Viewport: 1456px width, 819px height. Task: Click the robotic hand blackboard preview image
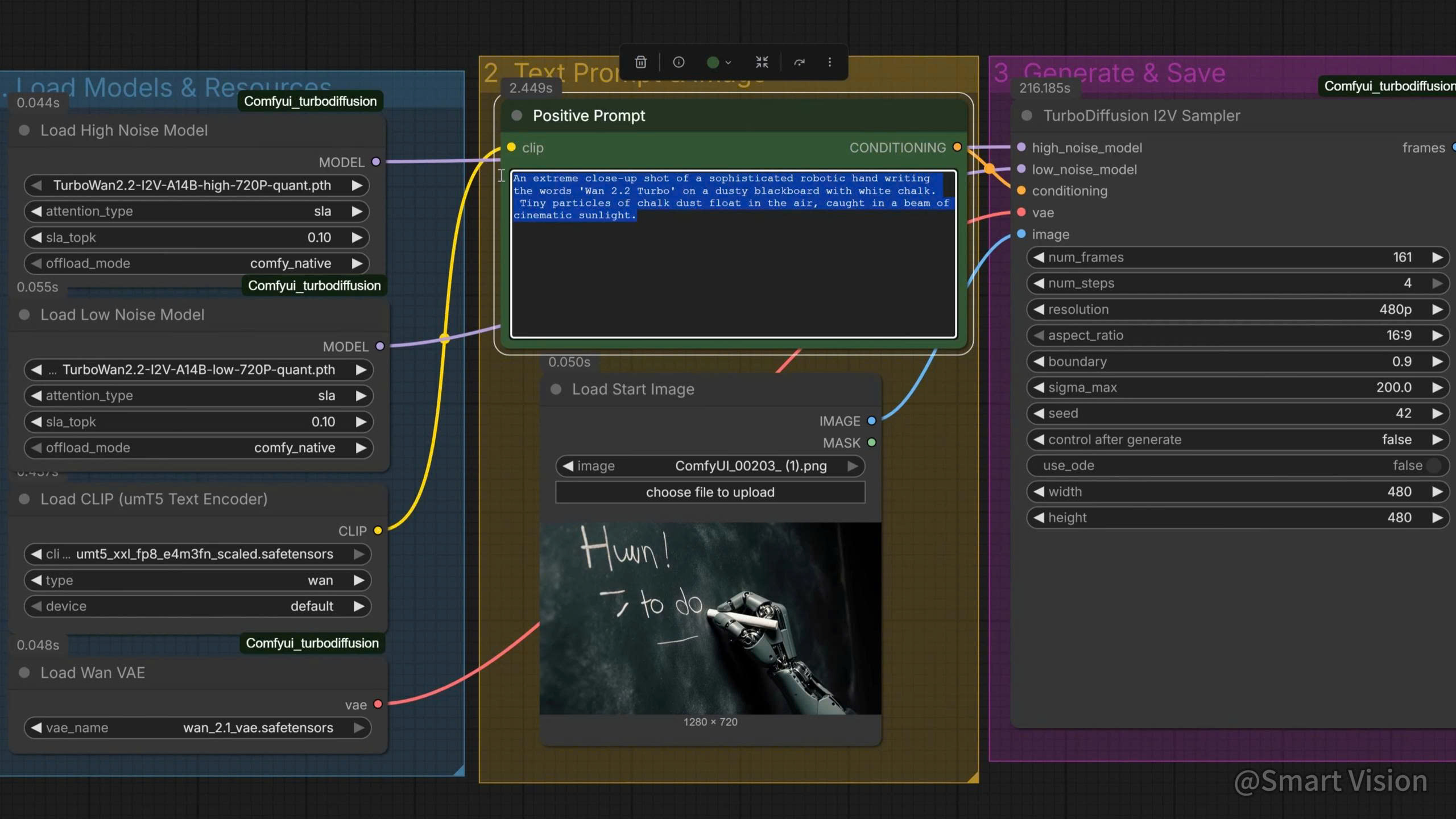point(710,618)
